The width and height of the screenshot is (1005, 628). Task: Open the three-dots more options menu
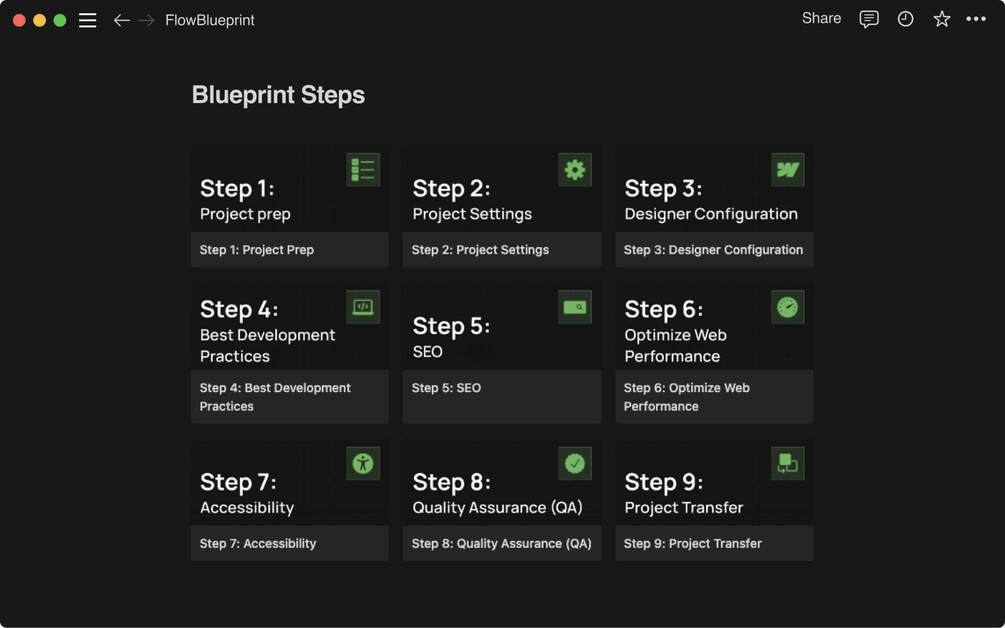click(976, 19)
